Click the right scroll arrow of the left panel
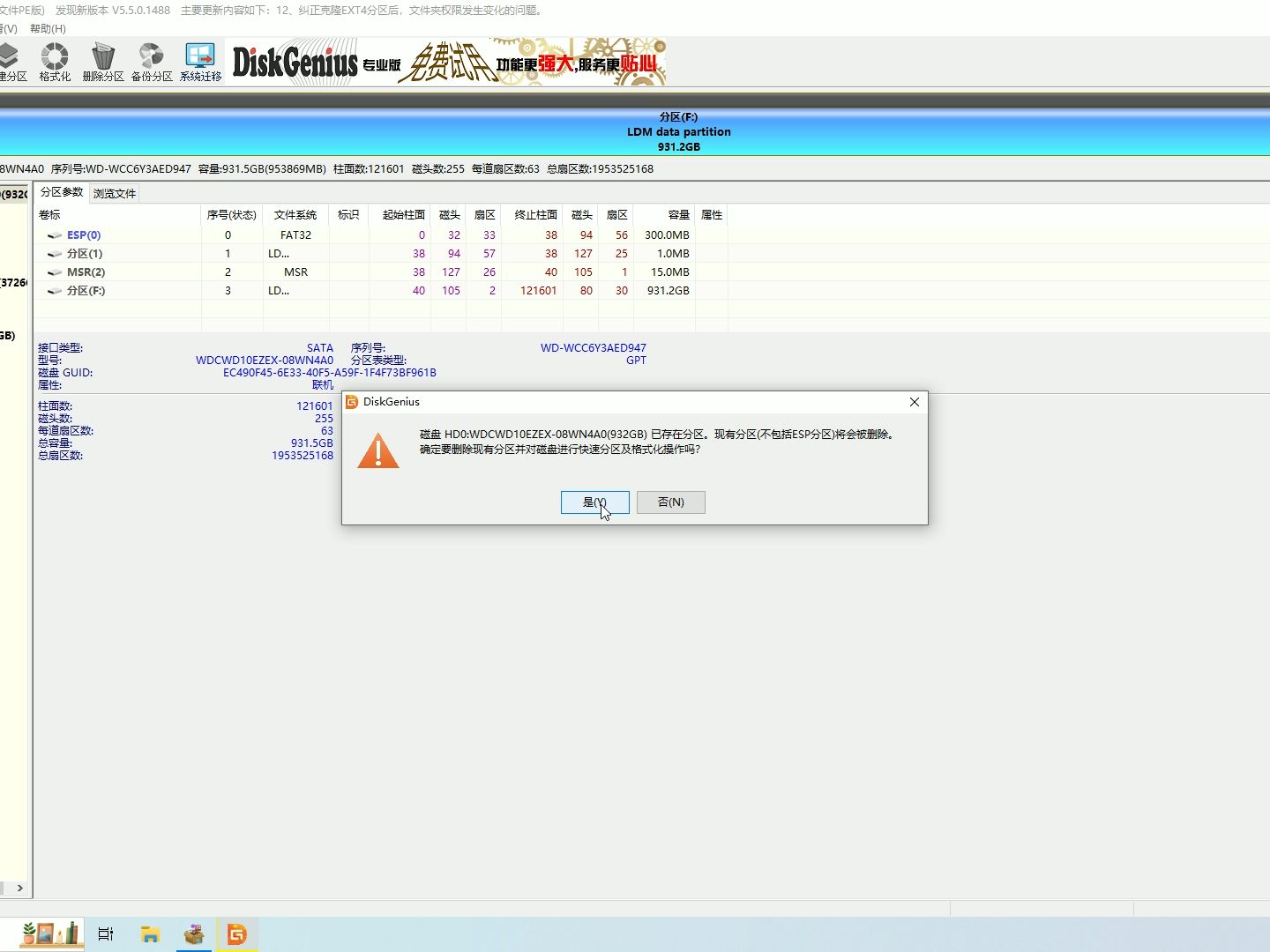 coord(19,888)
